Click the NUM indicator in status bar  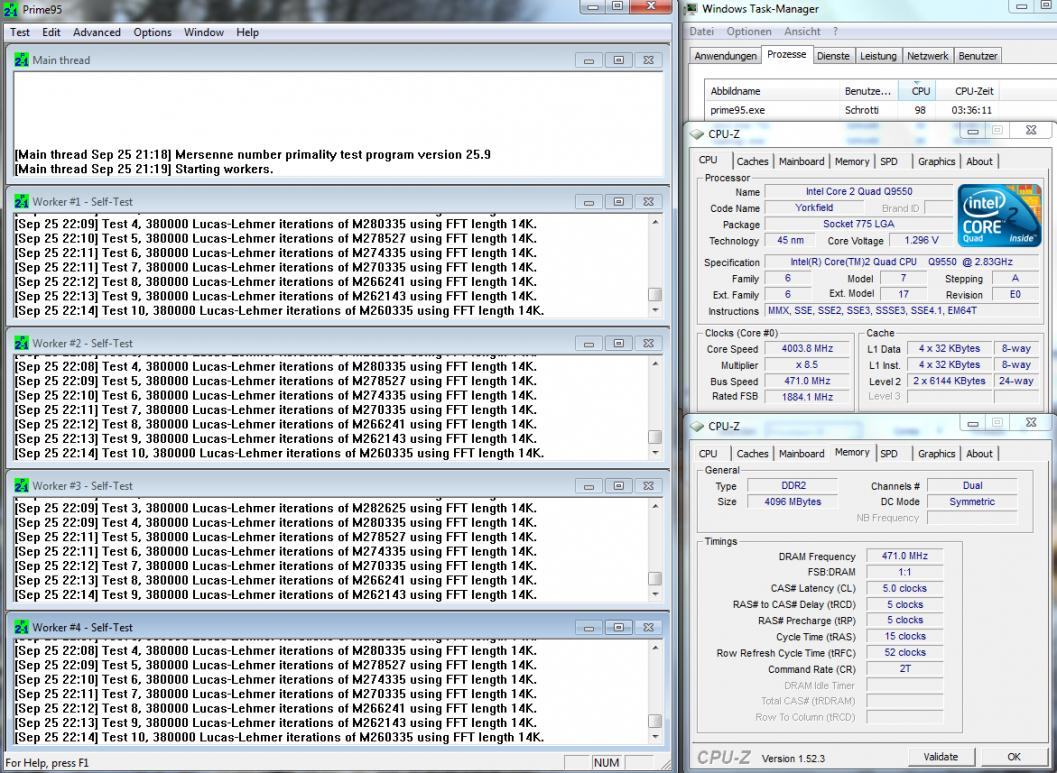tap(606, 762)
